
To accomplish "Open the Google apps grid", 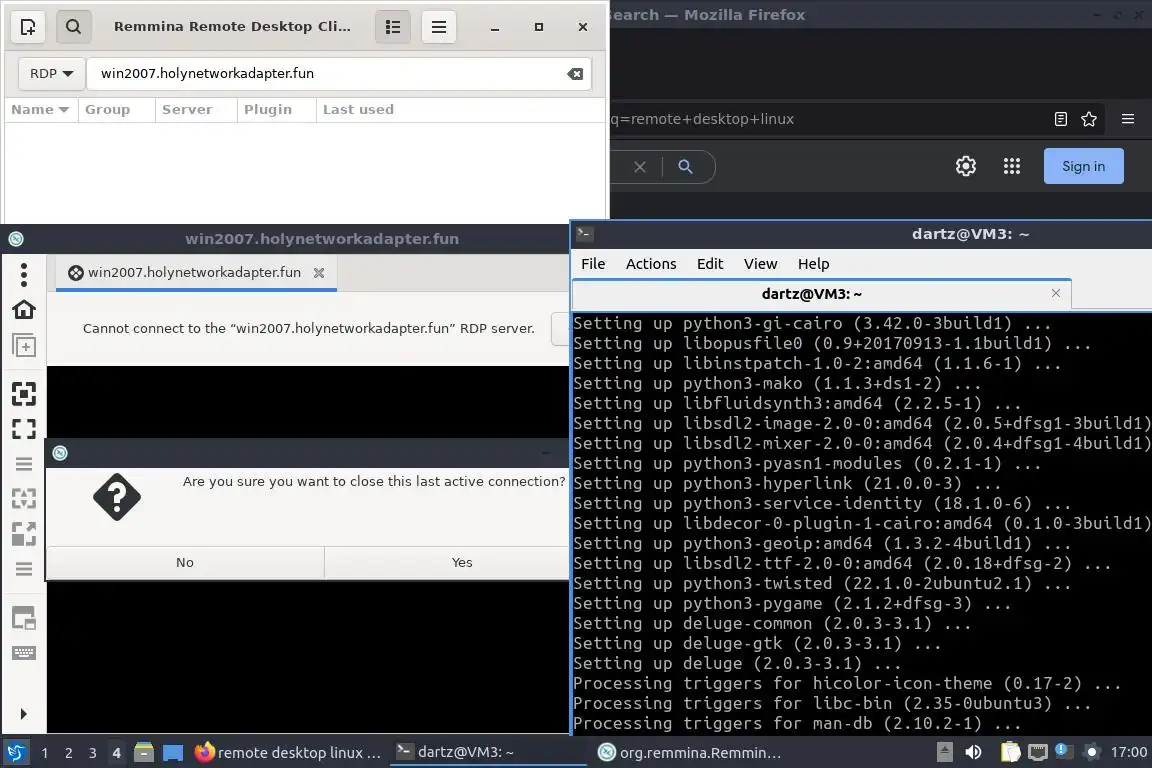I will click(x=1012, y=166).
